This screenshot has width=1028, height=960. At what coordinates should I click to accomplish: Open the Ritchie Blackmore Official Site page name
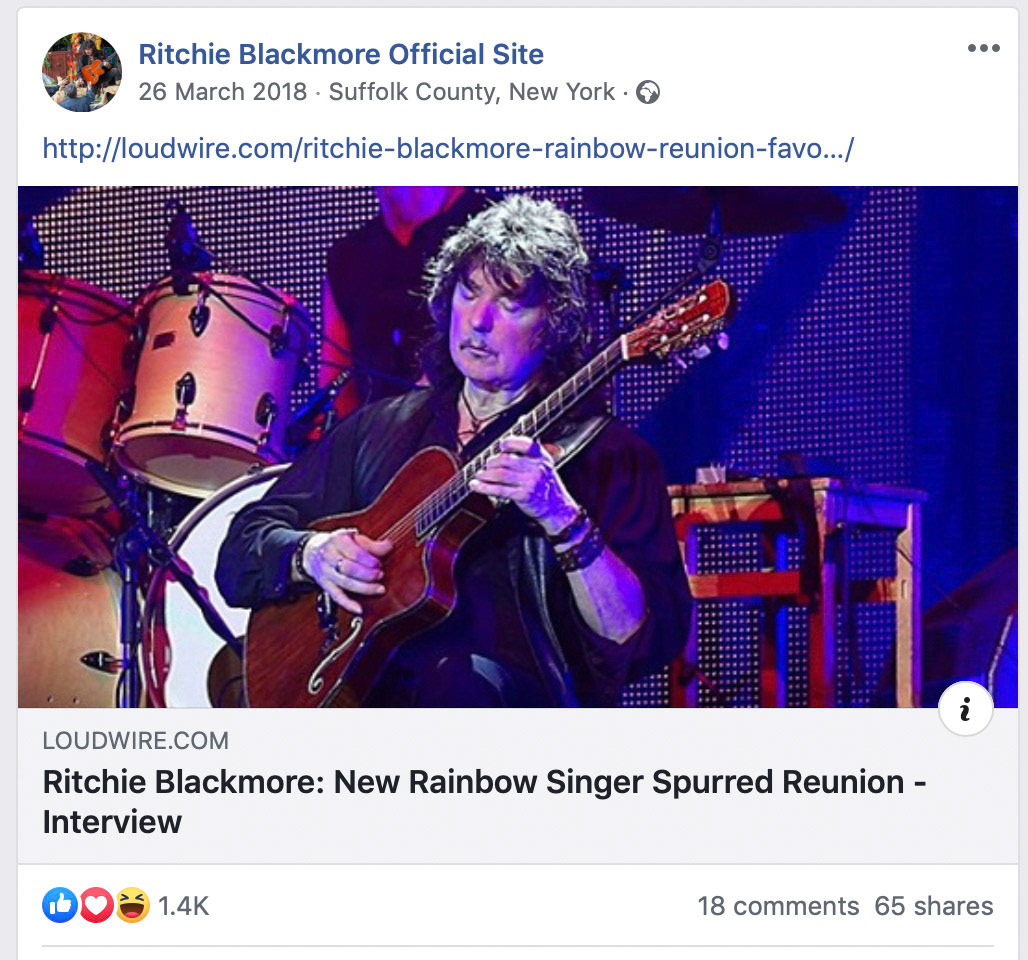pos(341,54)
